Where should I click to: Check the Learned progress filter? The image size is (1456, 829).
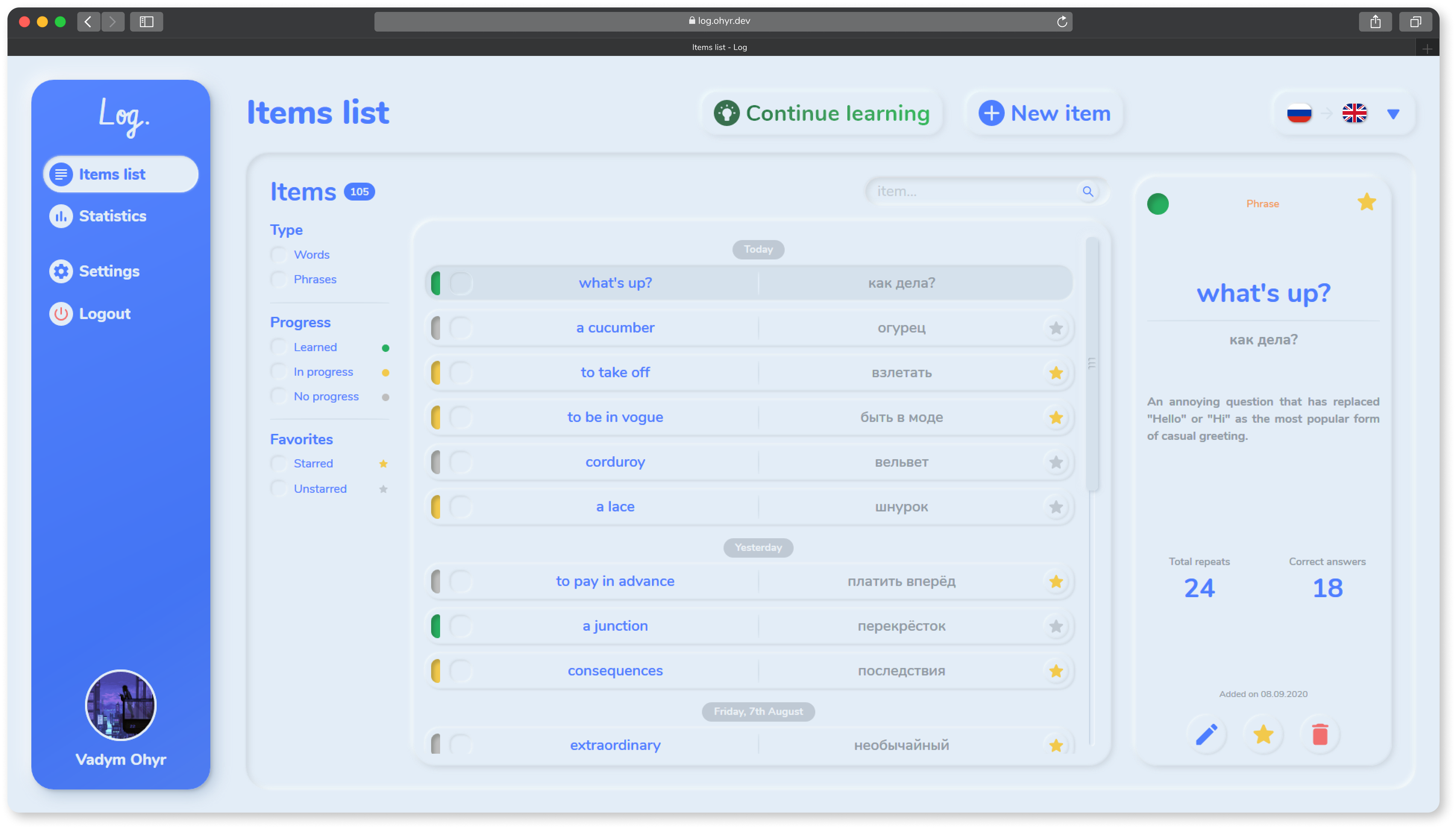(x=279, y=347)
